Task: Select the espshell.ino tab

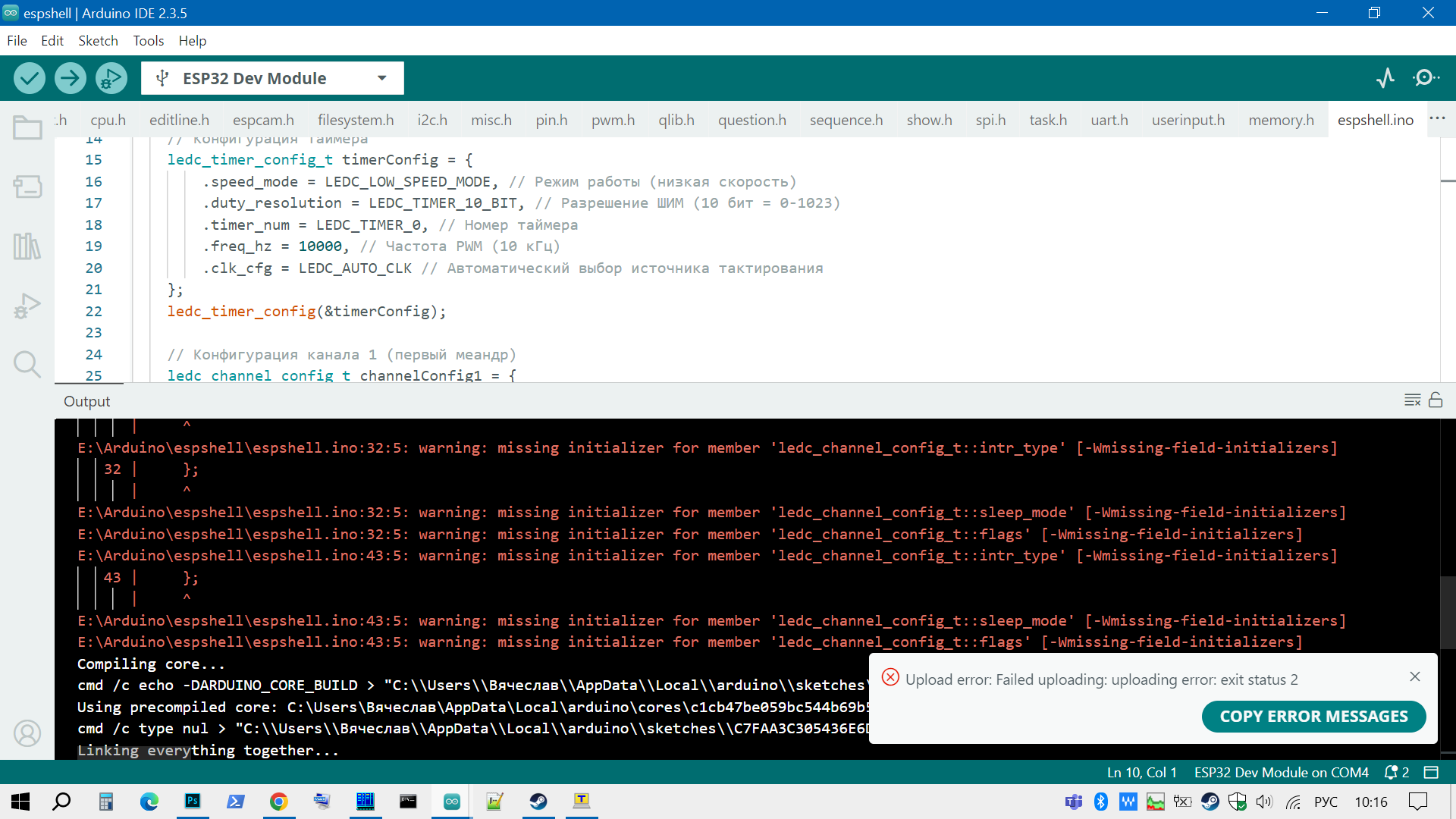Action: point(1376,120)
